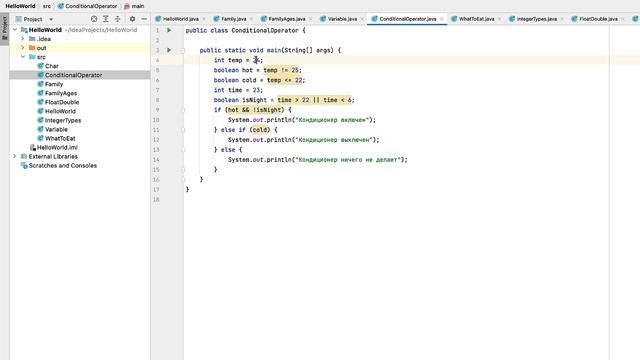640x360 pixels.
Task: Click the 'if (hot && !isNight)' line
Action: [253, 110]
